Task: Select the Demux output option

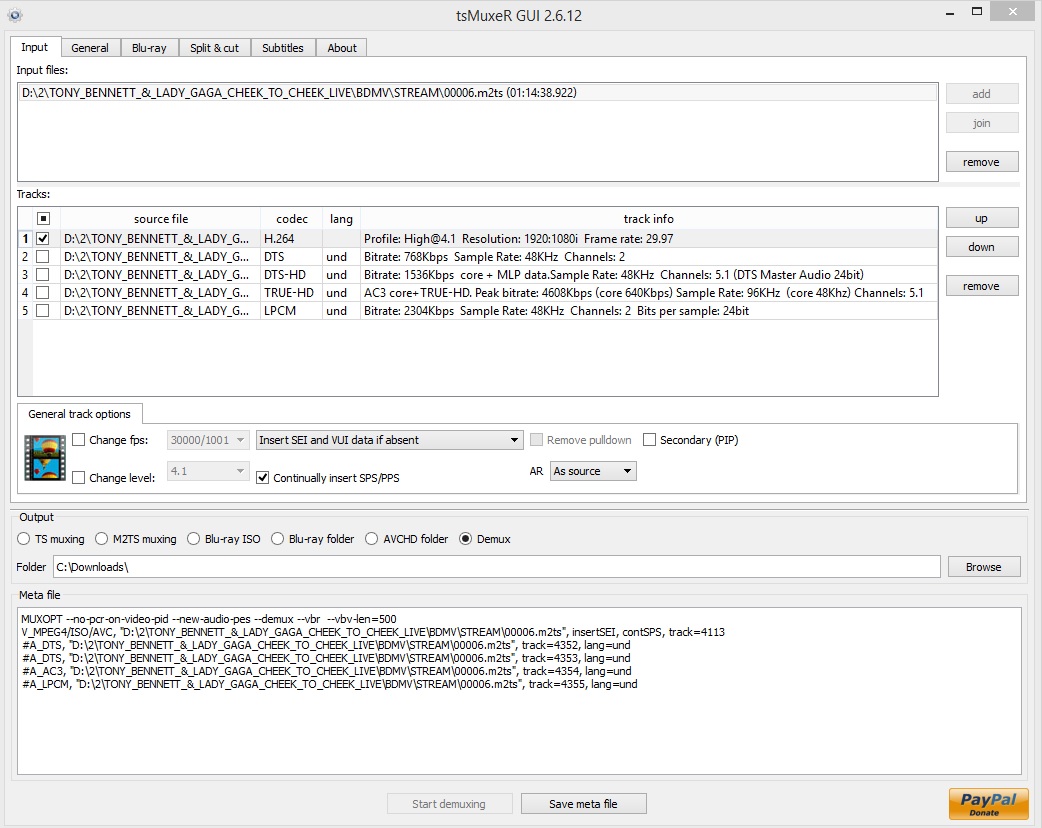Action: pos(466,539)
